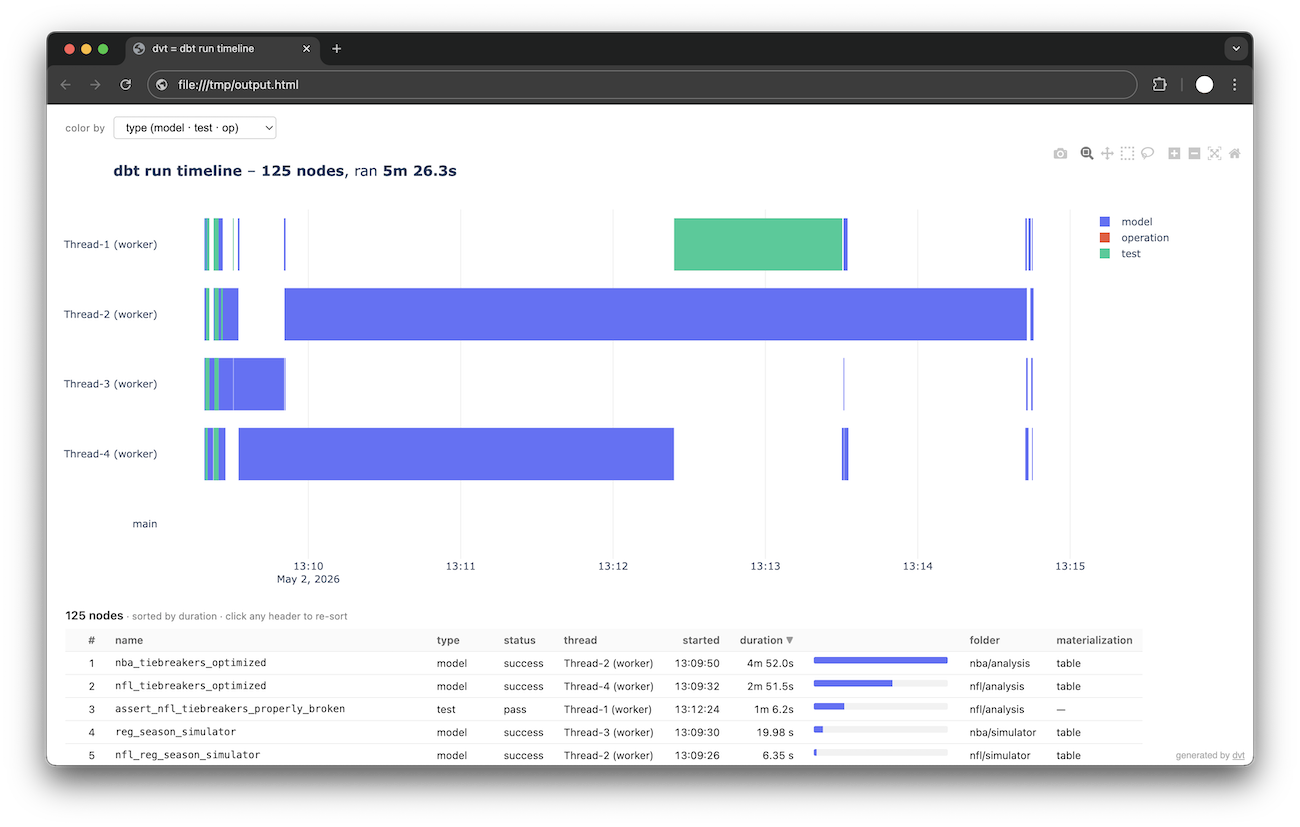
Task: Download the plot as PNG with camera icon
Action: coord(1060,153)
